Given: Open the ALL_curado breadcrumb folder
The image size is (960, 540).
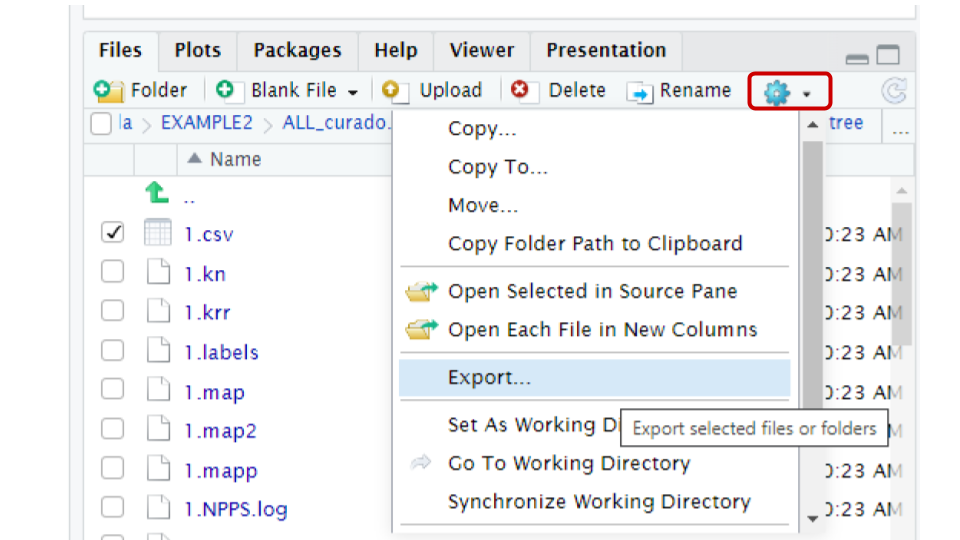Looking at the screenshot, I should [336, 123].
